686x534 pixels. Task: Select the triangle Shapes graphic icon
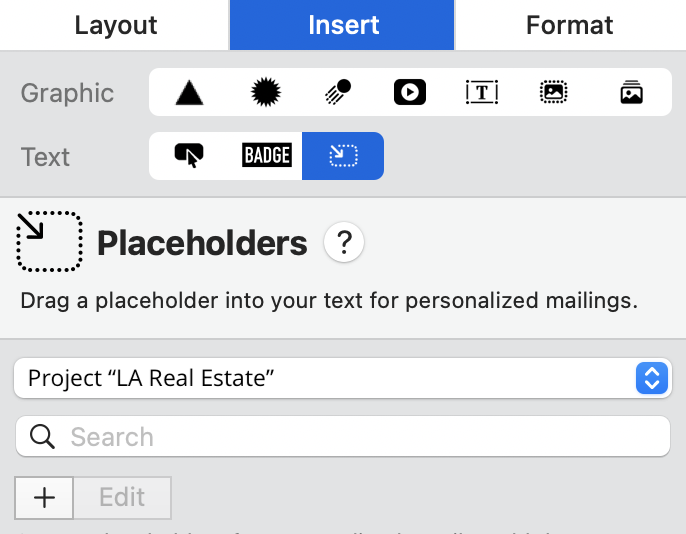[x=189, y=93]
